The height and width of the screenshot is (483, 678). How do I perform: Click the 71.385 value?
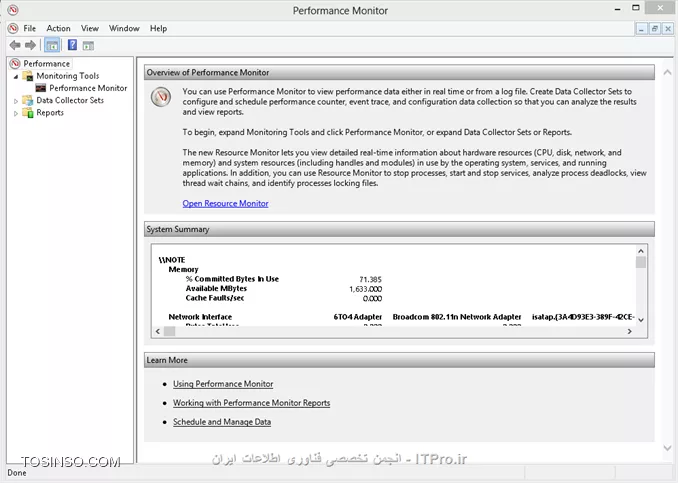coord(371,279)
